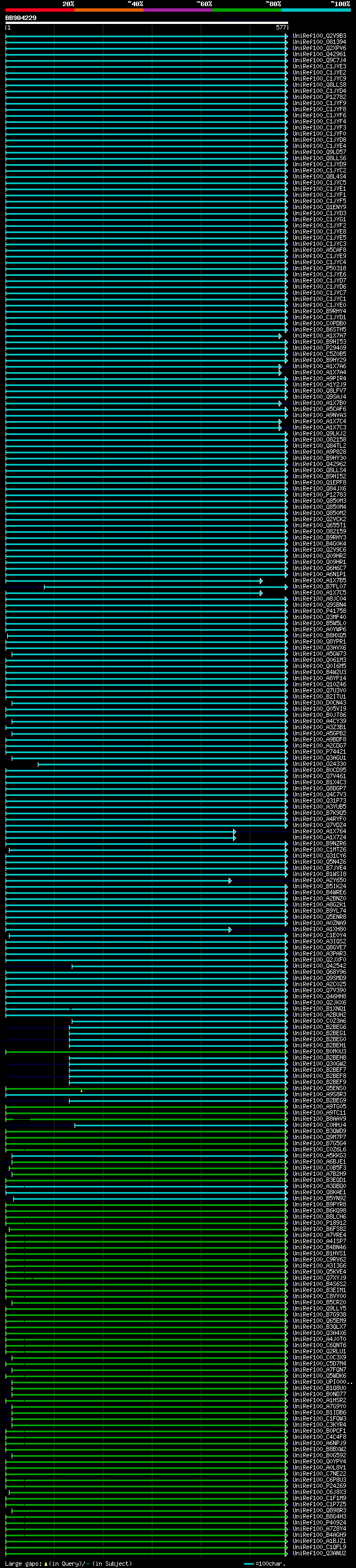Select hit UniRef100_P41758
Screen dimensions: 356x1568
(319, 611)
